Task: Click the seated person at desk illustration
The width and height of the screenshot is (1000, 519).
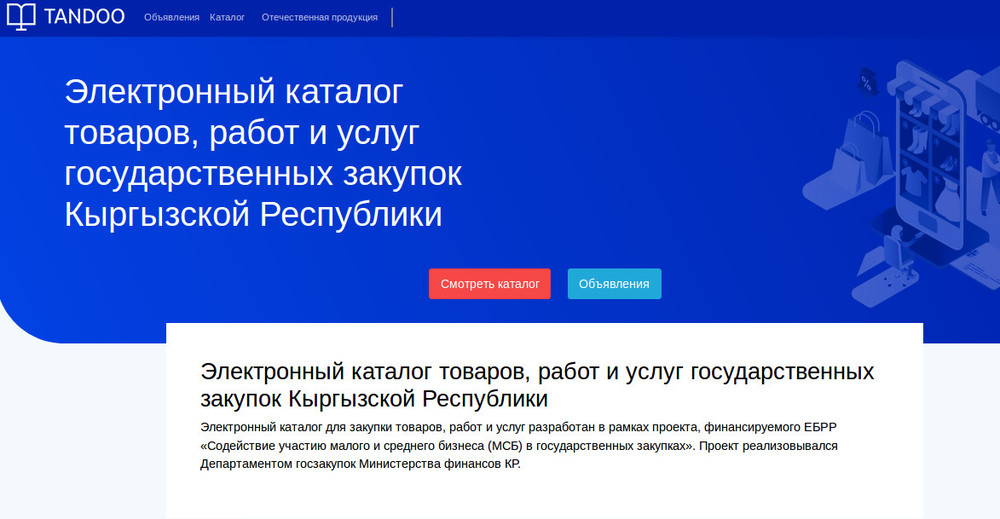Action: [897, 247]
